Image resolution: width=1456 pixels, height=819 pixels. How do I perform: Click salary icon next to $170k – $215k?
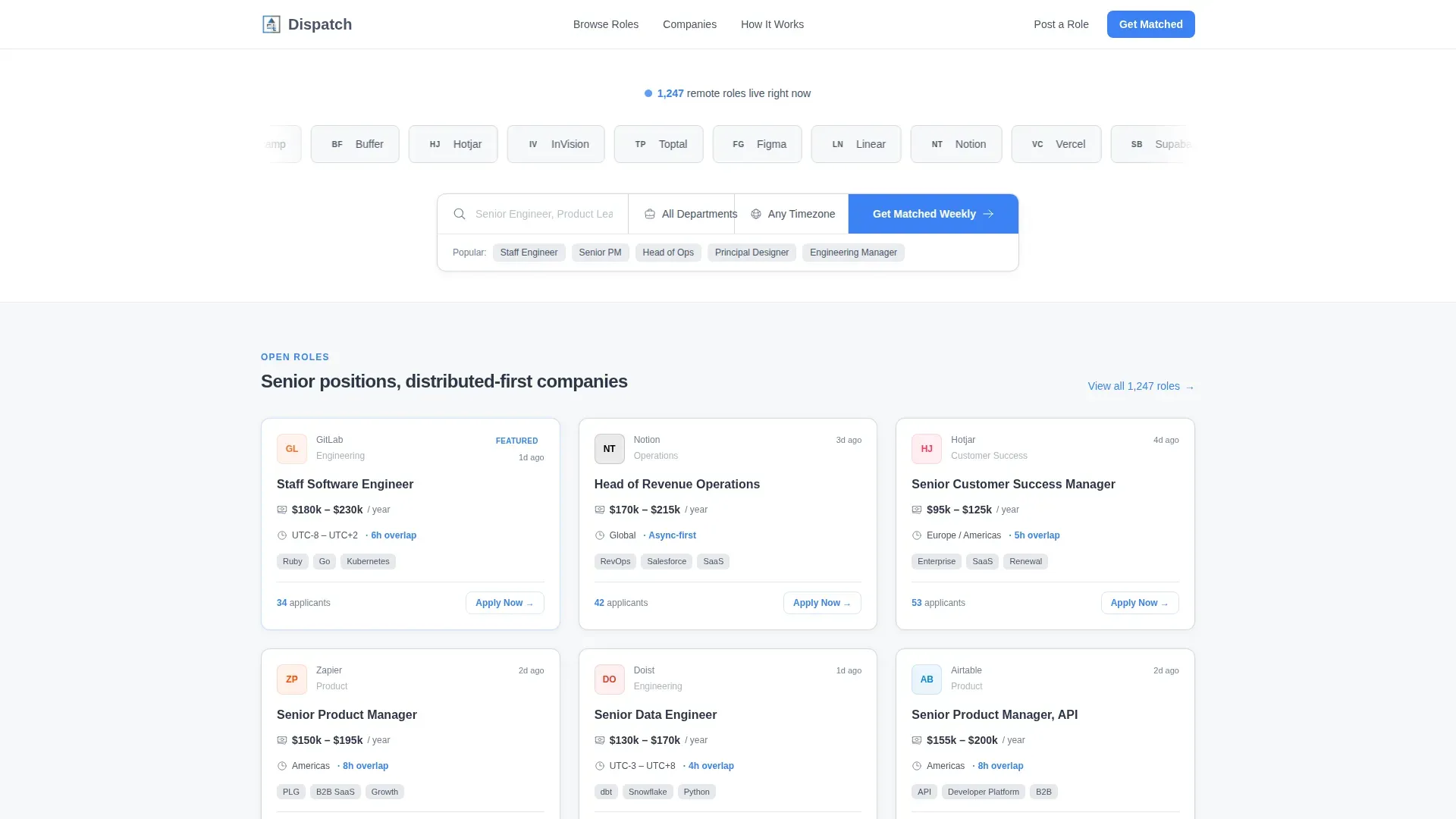click(x=600, y=510)
